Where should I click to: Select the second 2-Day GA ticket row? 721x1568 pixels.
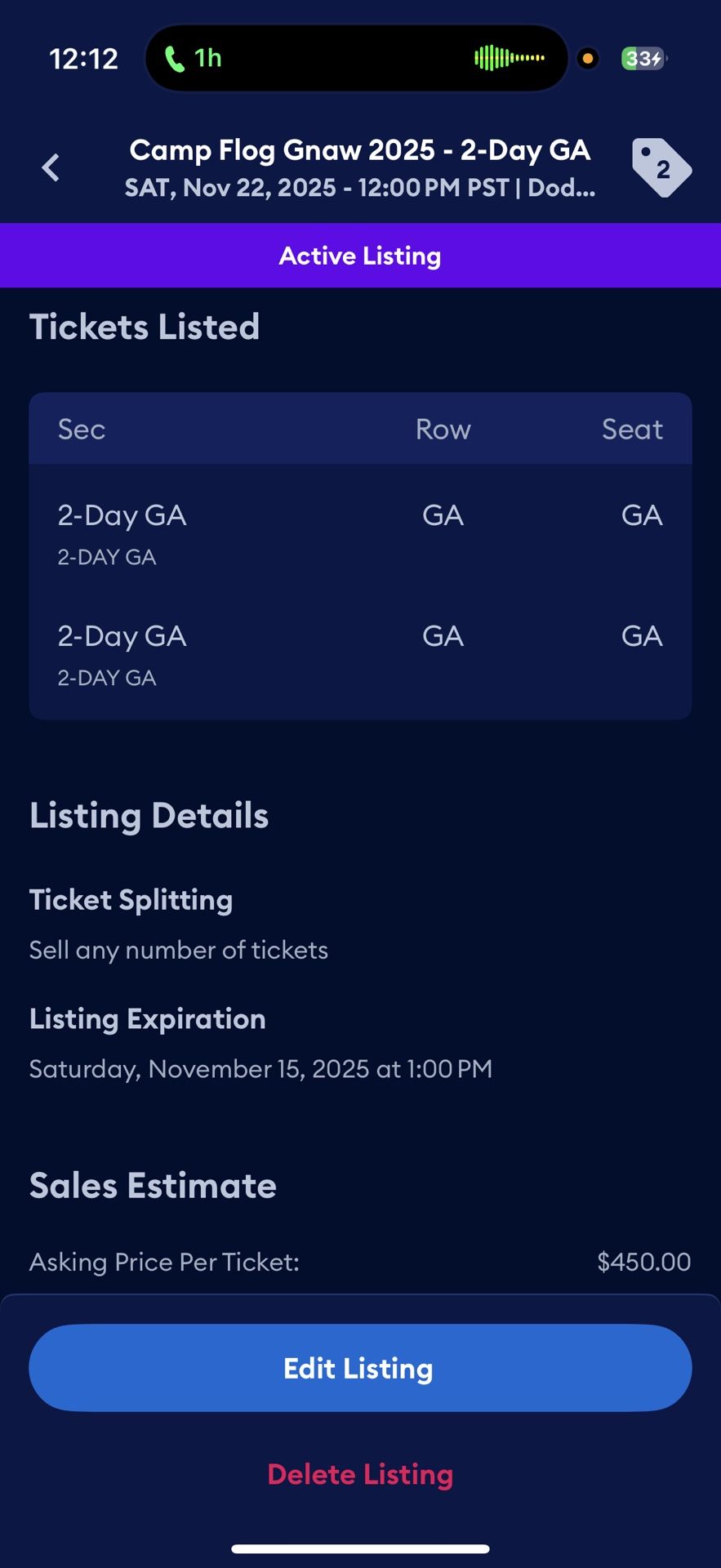[360, 655]
